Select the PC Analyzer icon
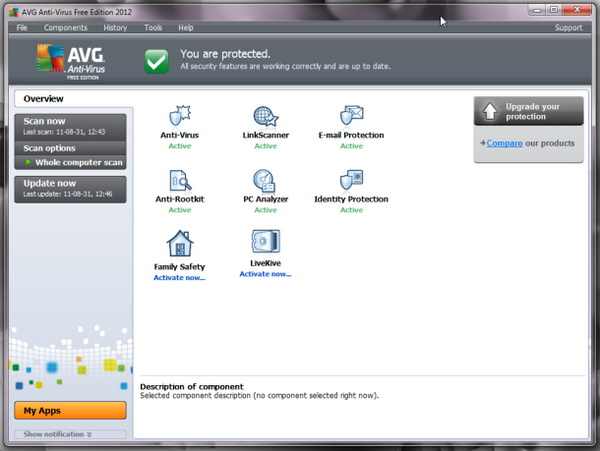This screenshot has width=600, height=451. tap(264, 181)
